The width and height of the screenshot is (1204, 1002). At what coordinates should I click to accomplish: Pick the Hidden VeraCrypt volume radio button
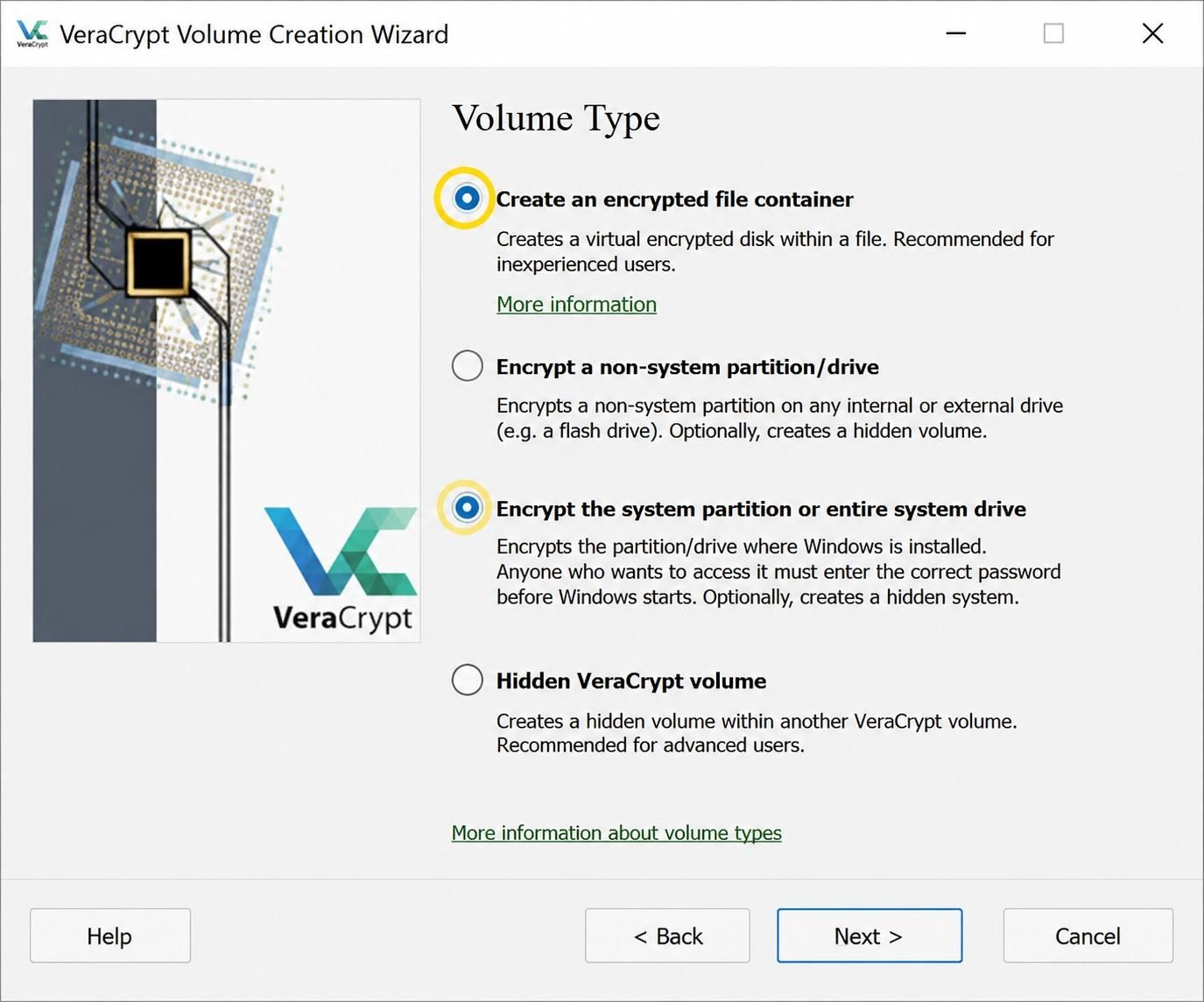click(x=468, y=679)
